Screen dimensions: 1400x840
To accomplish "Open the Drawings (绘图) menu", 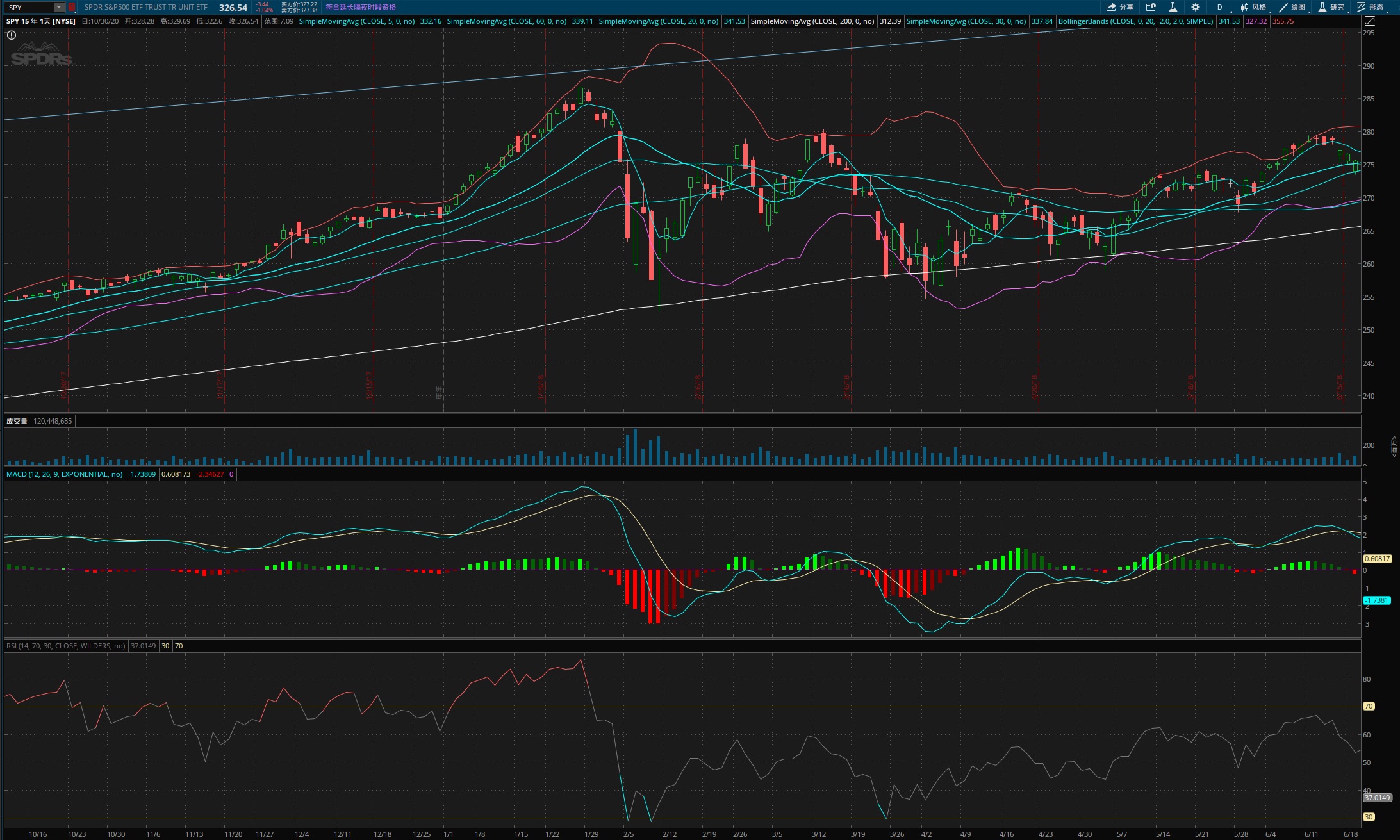I will pos(1292,7).
